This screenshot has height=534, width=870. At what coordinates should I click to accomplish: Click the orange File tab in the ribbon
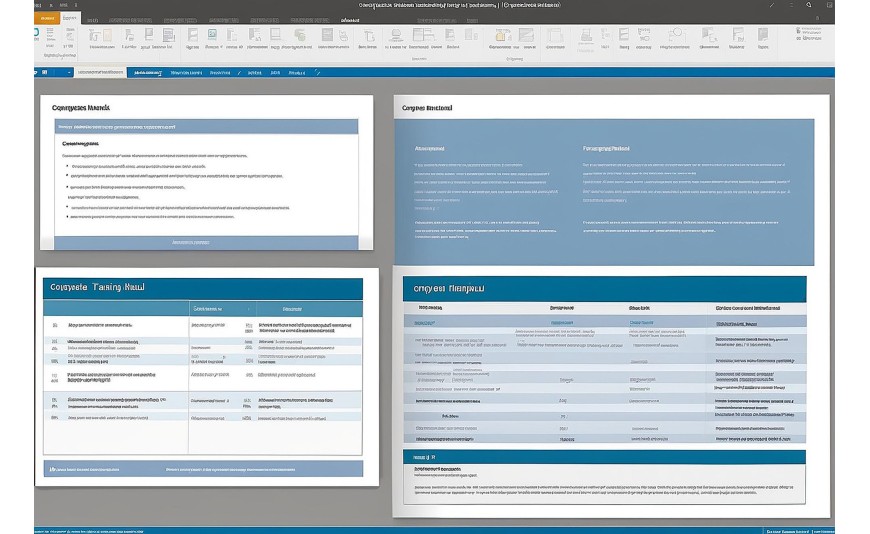tap(47, 18)
